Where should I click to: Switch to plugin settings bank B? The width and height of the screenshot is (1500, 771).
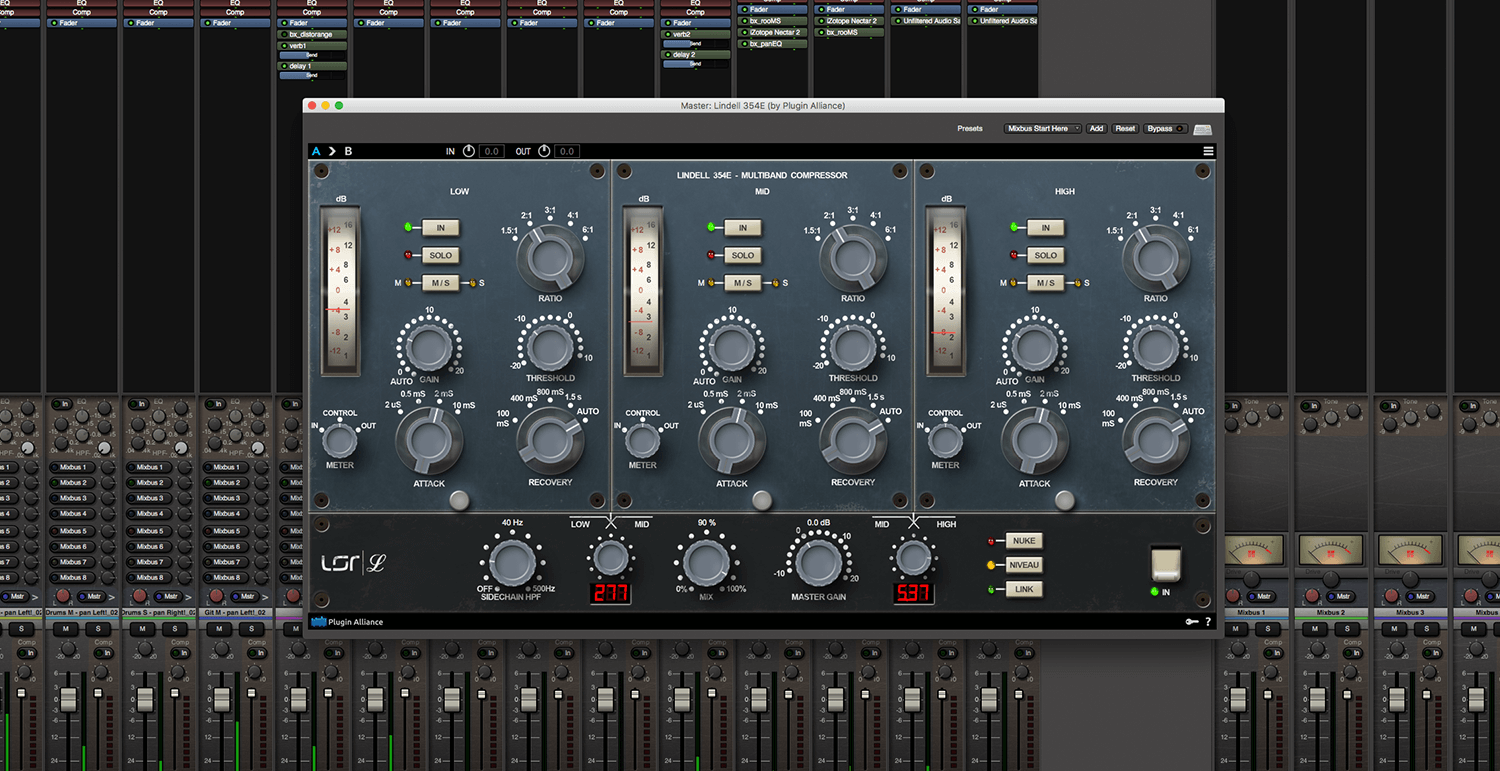348,151
